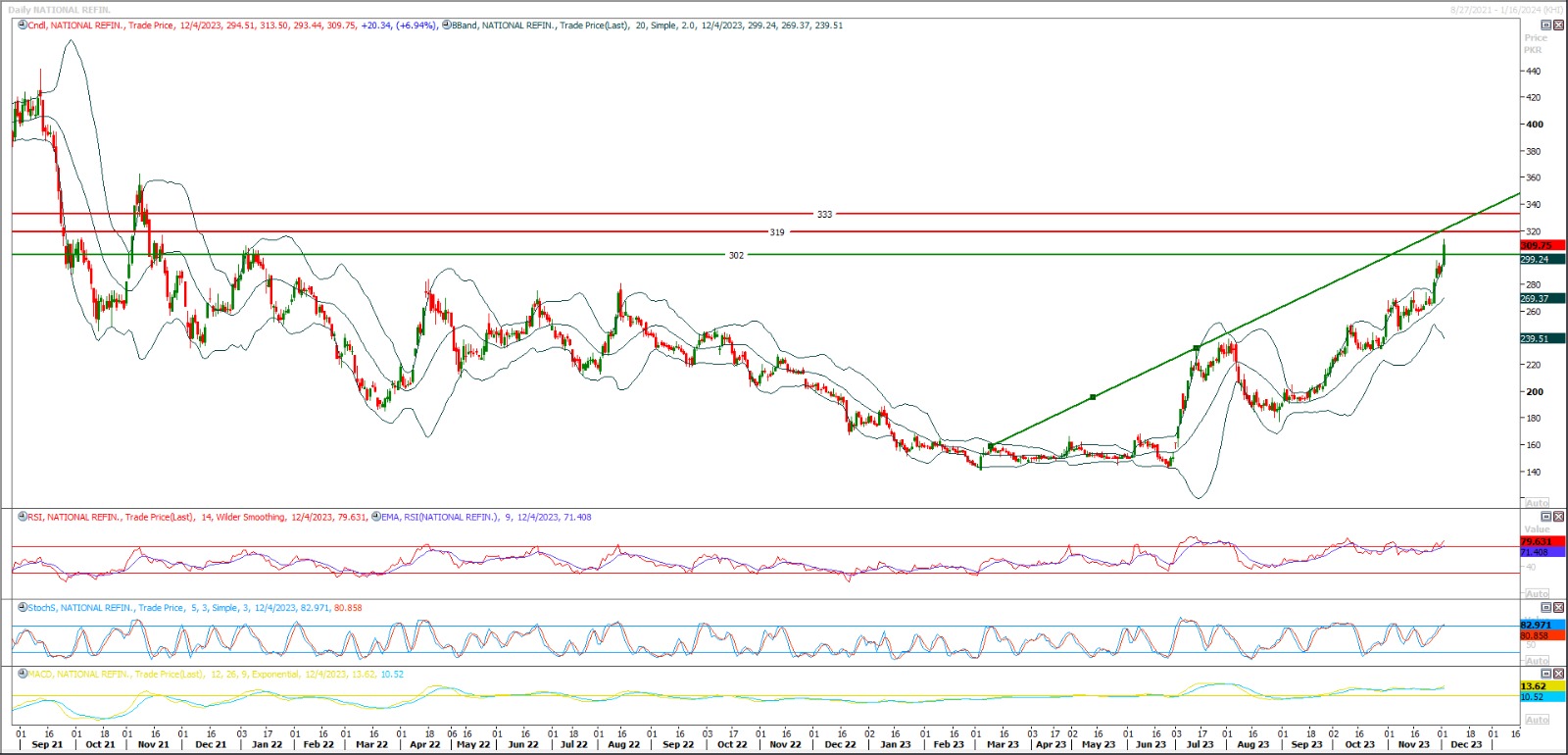Click the Jan 22 label on the time axis
The height and width of the screenshot is (755, 1568).
pos(268,744)
